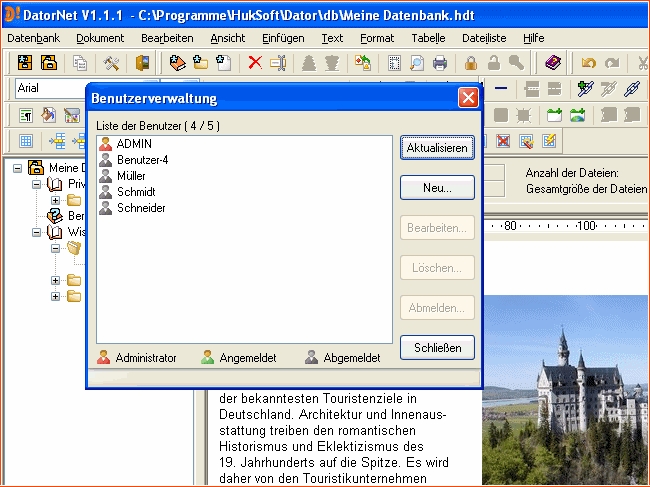Click the undo arrow icon
Image resolution: width=650 pixels, height=487 pixels.
pyautogui.click(x=588, y=63)
